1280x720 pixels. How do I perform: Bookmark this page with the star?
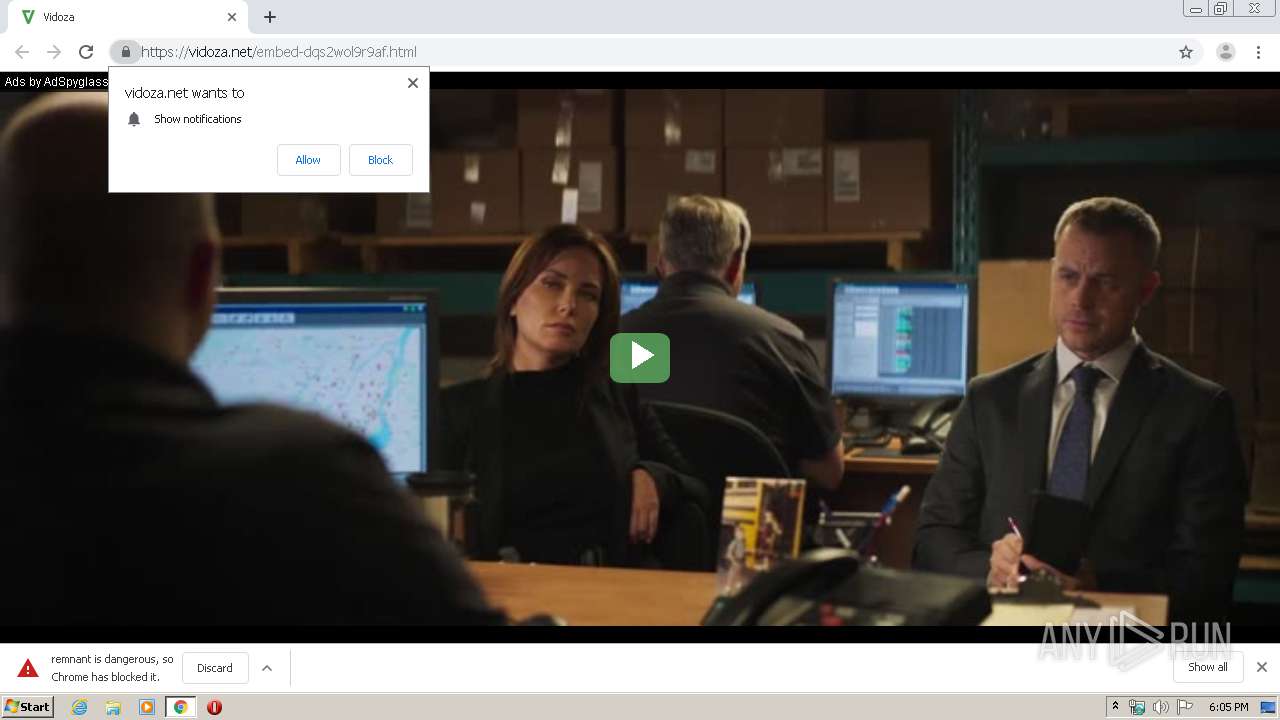coord(1186,52)
